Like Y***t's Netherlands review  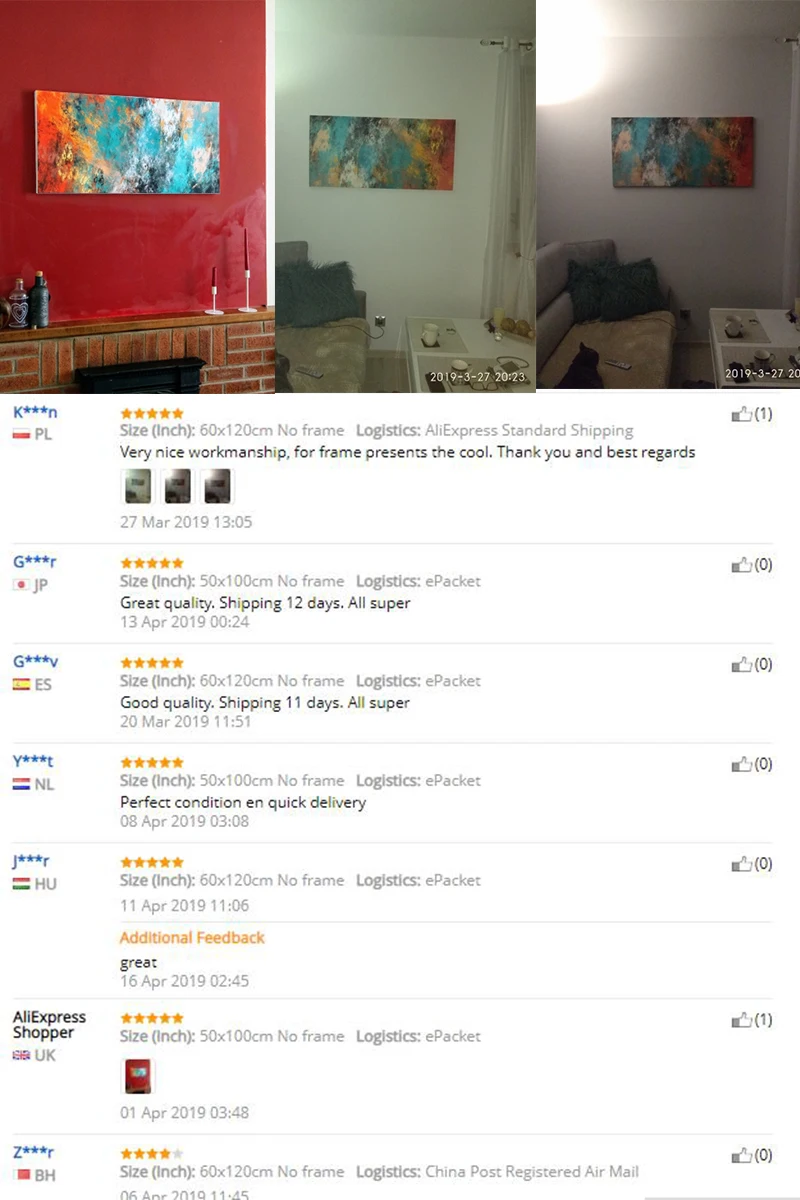coord(741,764)
